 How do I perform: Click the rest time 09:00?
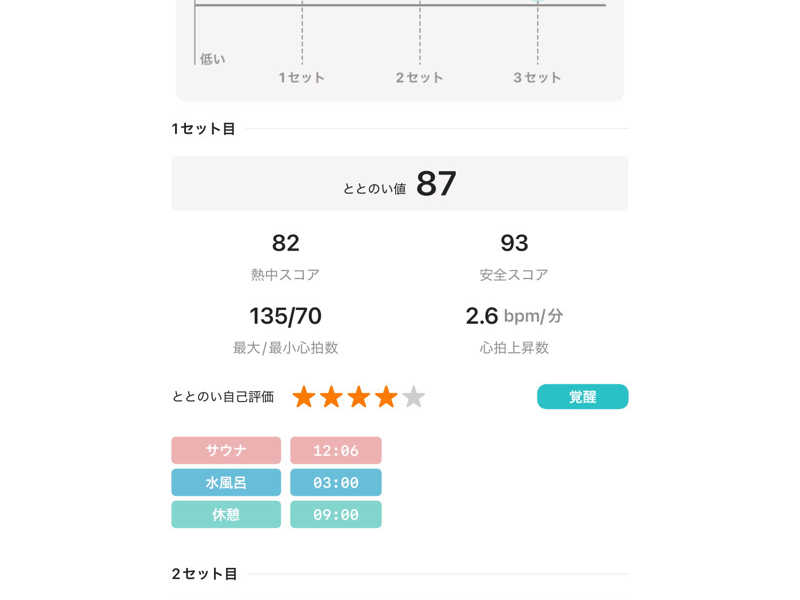pos(336,514)
